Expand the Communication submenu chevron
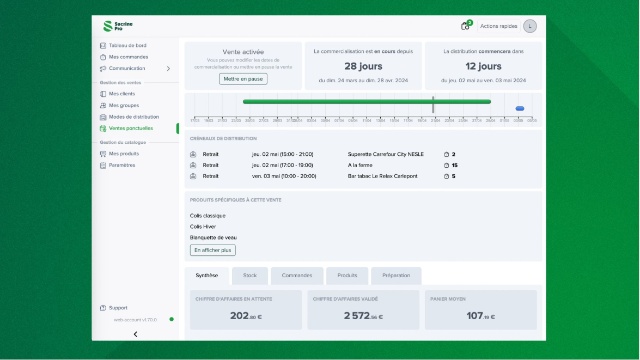Image resolution: width=640 pixels, height=360 pixels. [x=168, y=69]
